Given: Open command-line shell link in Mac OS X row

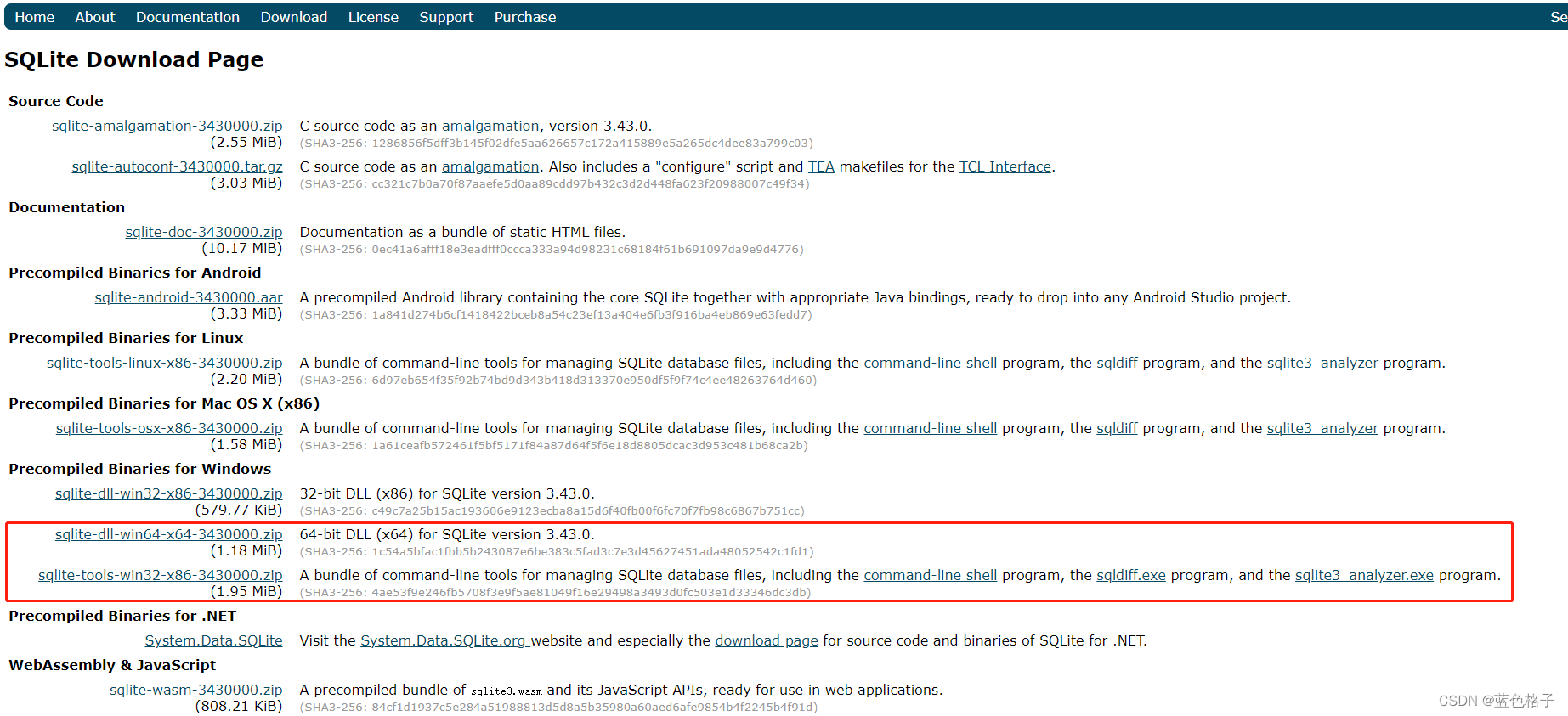Looking at the screenshot, I should click(931, 428).
